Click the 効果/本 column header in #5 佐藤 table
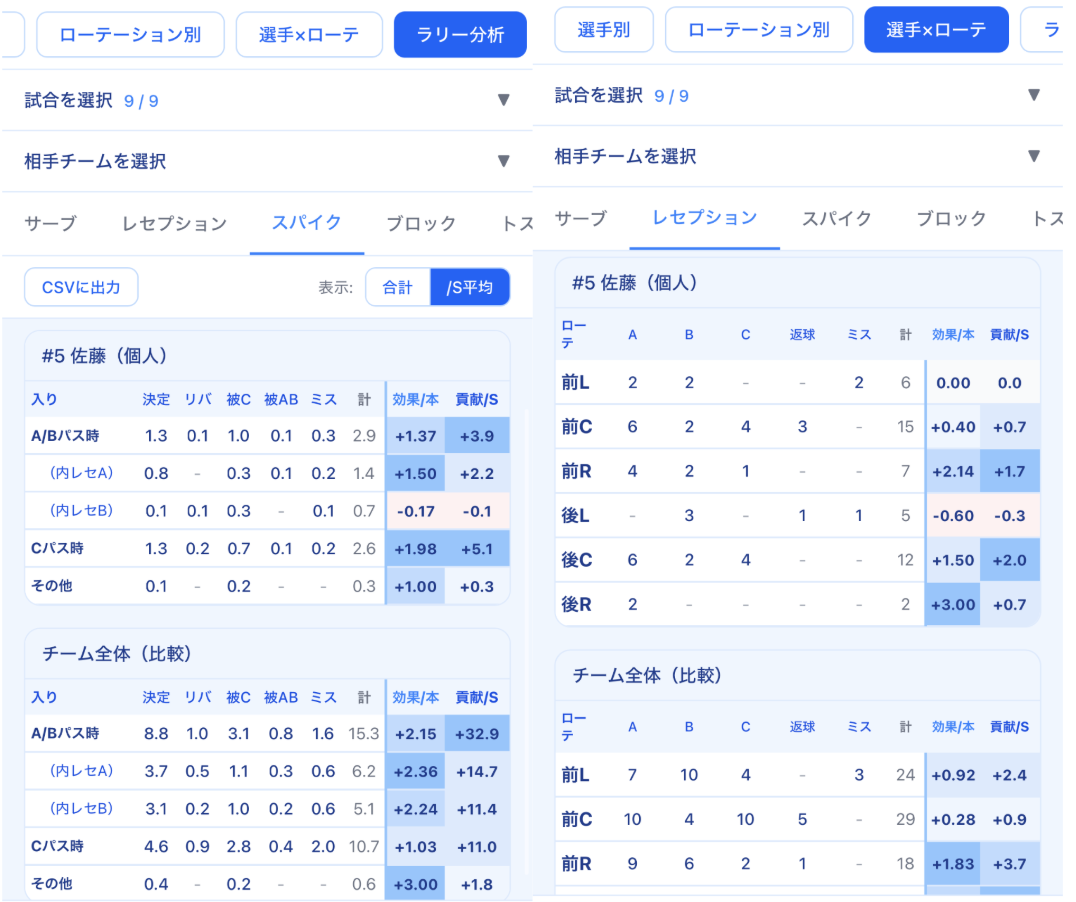 pyautogui.click(x=415, y=397)
